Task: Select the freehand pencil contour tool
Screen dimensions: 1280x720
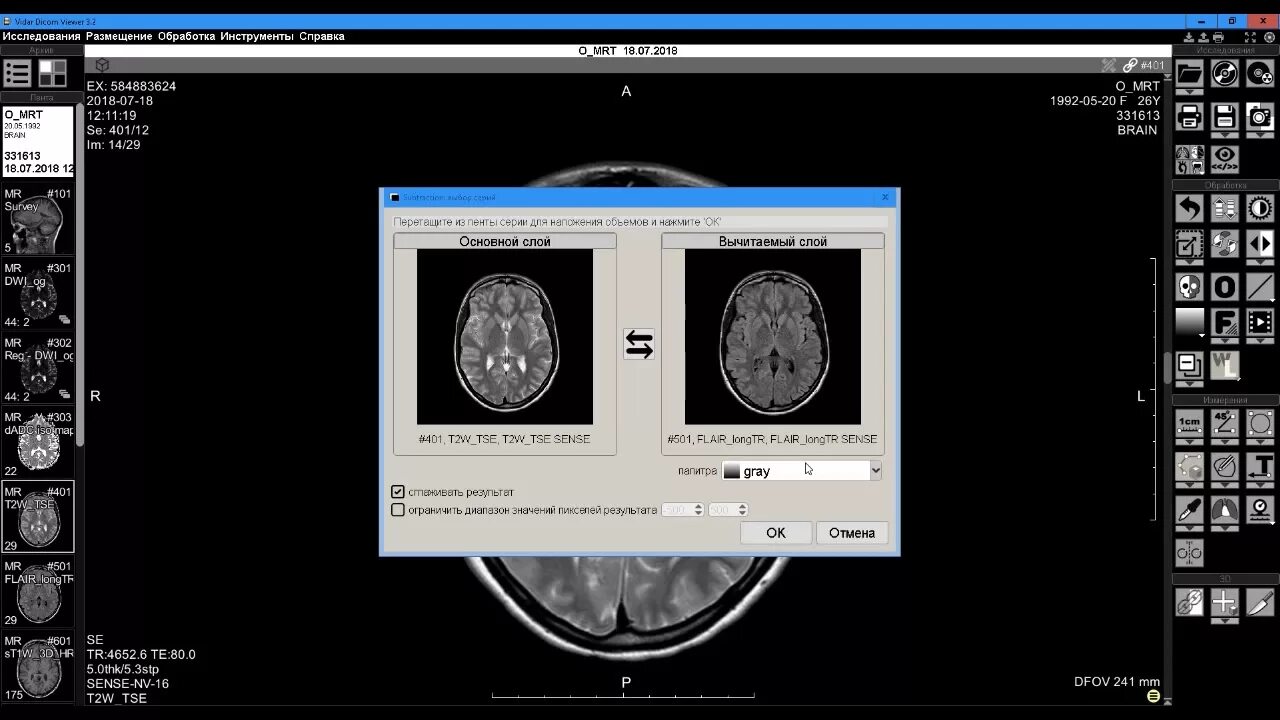Action: tap(1225, 466)
